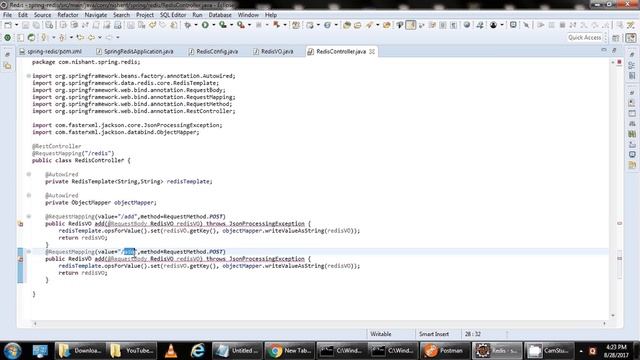The image size is (640, 360).
Task: Switch to the Postman taskbar button
Action: click(x=444, y=351)
